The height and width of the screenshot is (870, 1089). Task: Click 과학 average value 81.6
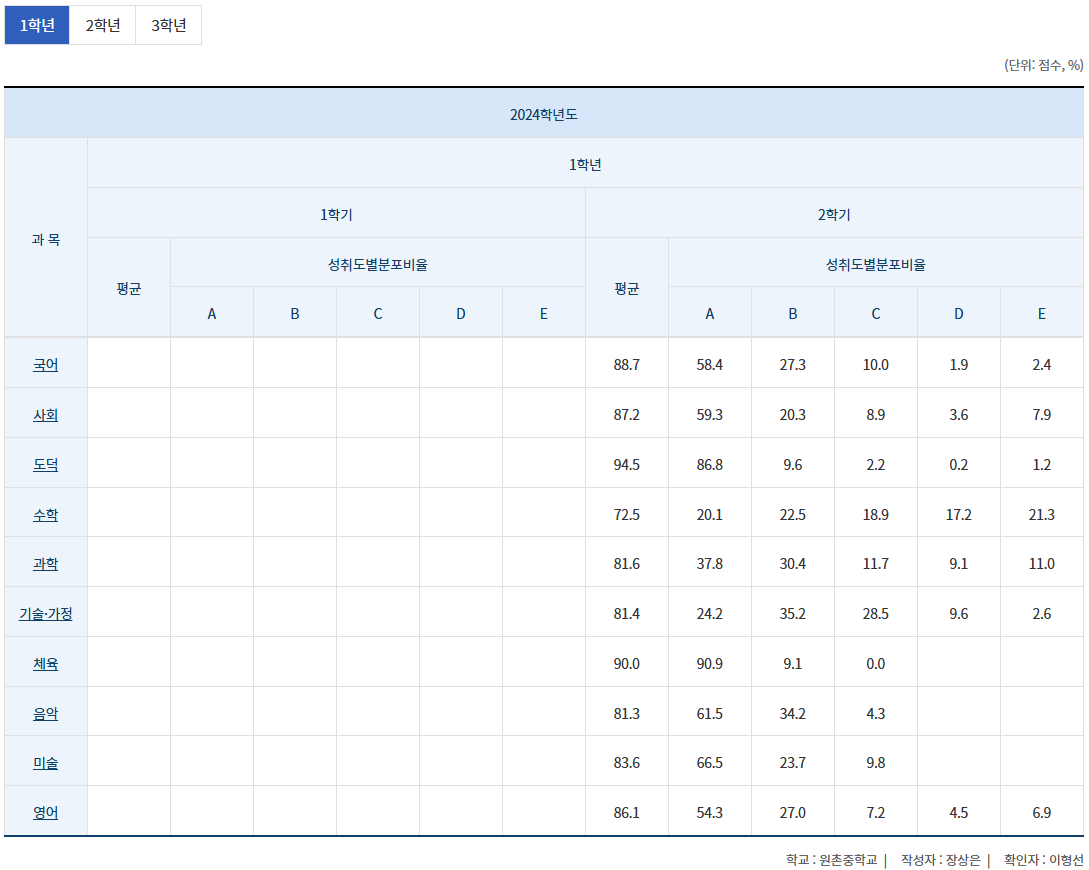pyautogui.click(x=626, y=564)
